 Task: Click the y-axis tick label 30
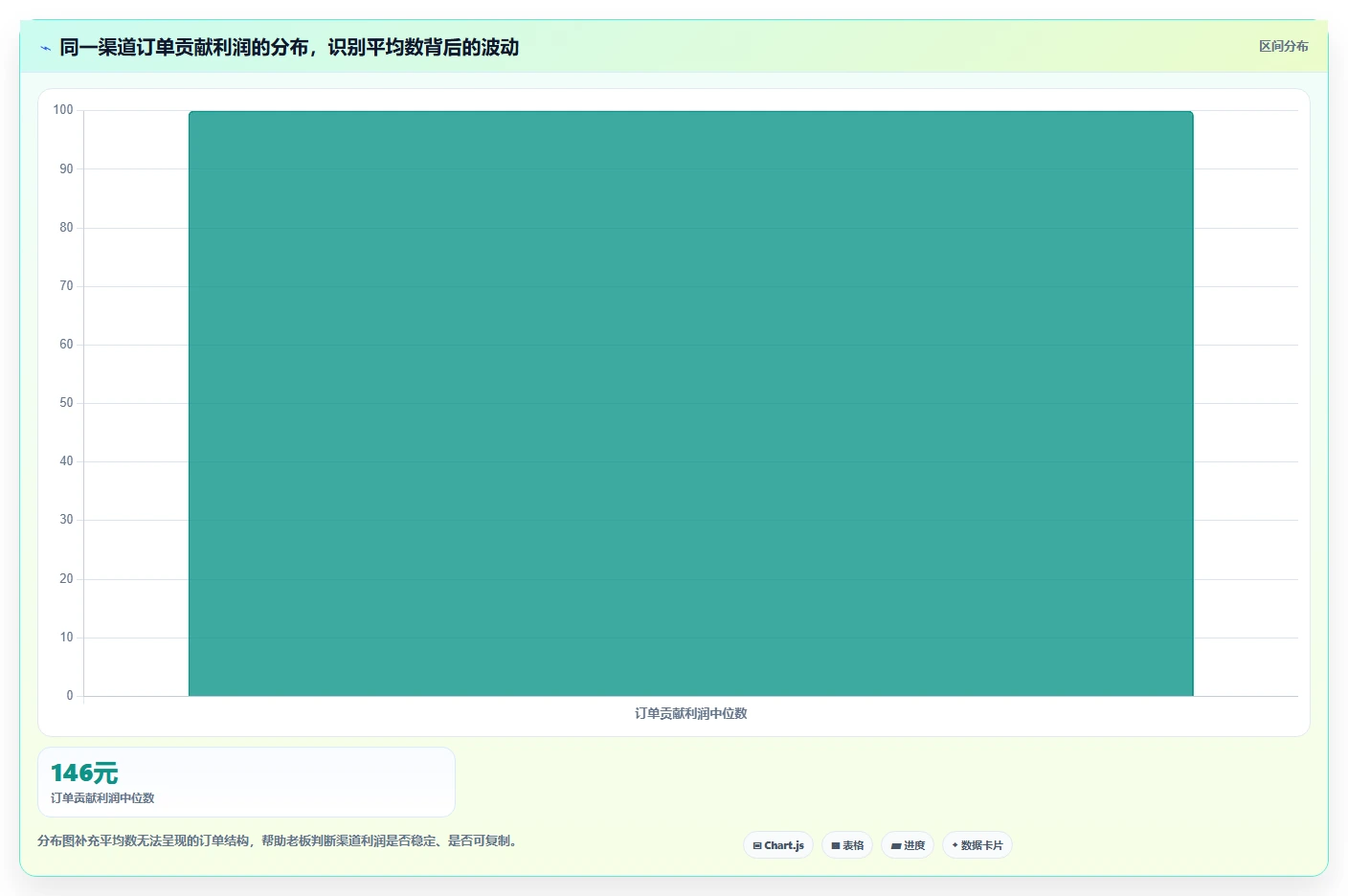(66, 519)
